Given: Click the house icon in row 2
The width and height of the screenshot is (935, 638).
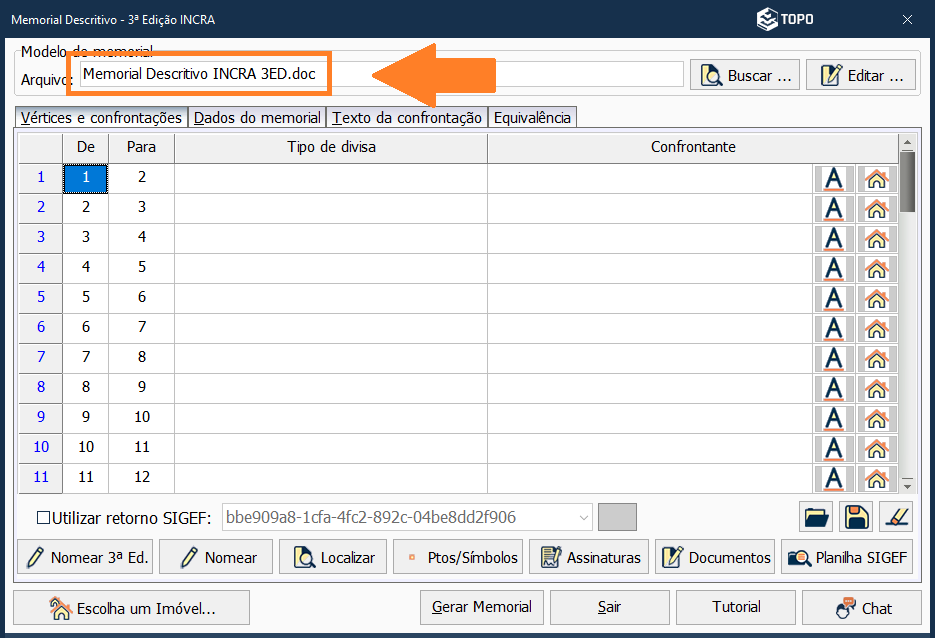Looking at the screenshot, I should [877, 209].
